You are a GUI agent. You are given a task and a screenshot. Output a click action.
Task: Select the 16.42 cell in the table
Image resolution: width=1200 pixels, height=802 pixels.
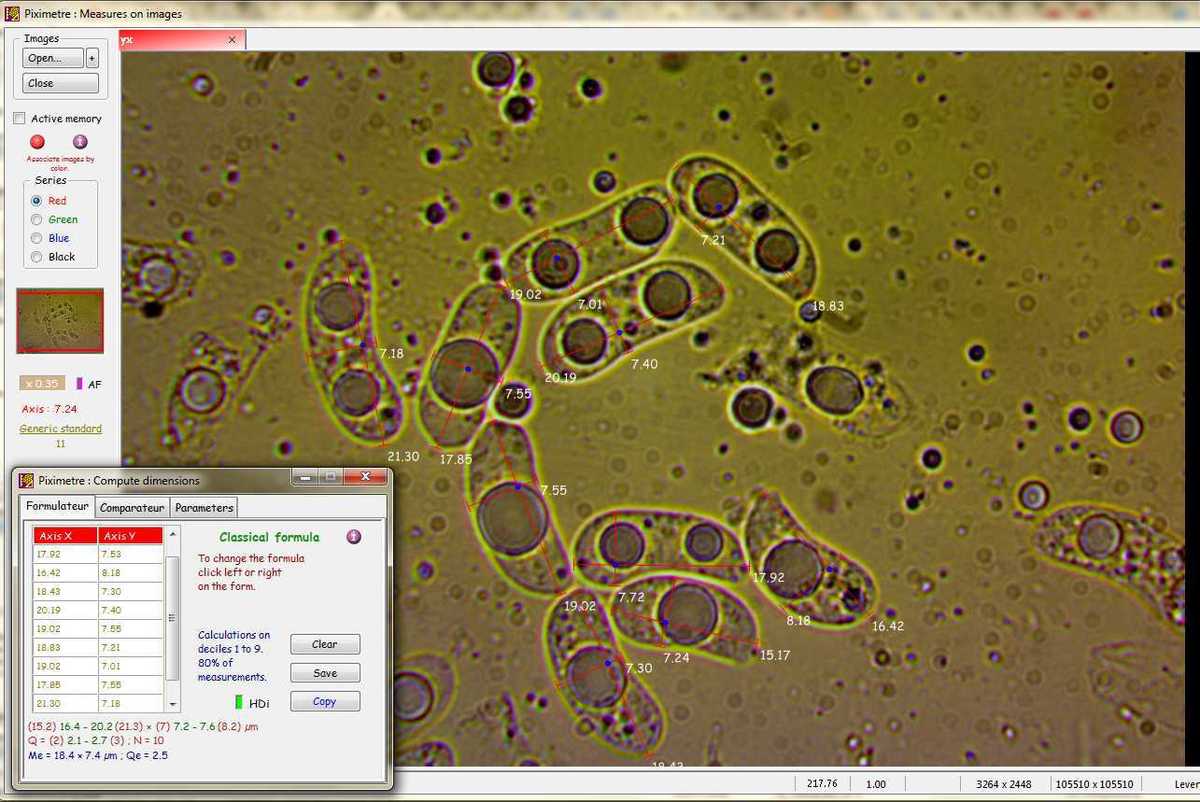click(x=65, y=573)
